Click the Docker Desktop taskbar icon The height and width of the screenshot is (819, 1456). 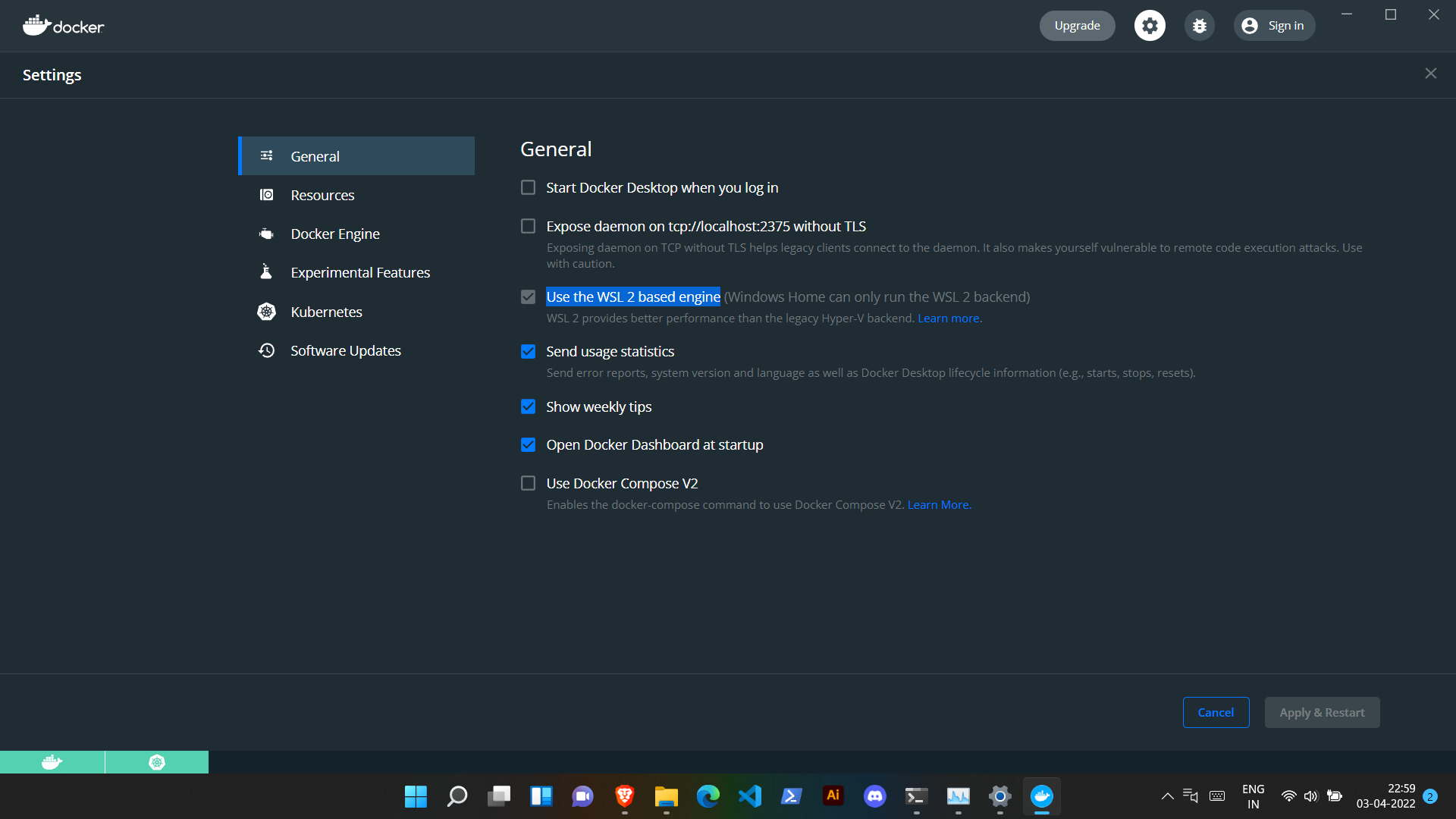point(1041,796)
